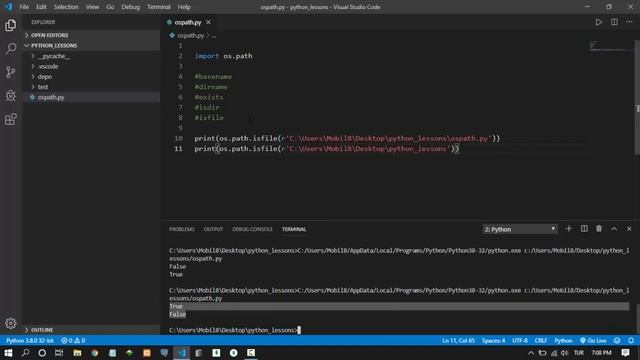Switch to the Output panel tab
This screenshot has height=360, width=640.
[213, 229]
